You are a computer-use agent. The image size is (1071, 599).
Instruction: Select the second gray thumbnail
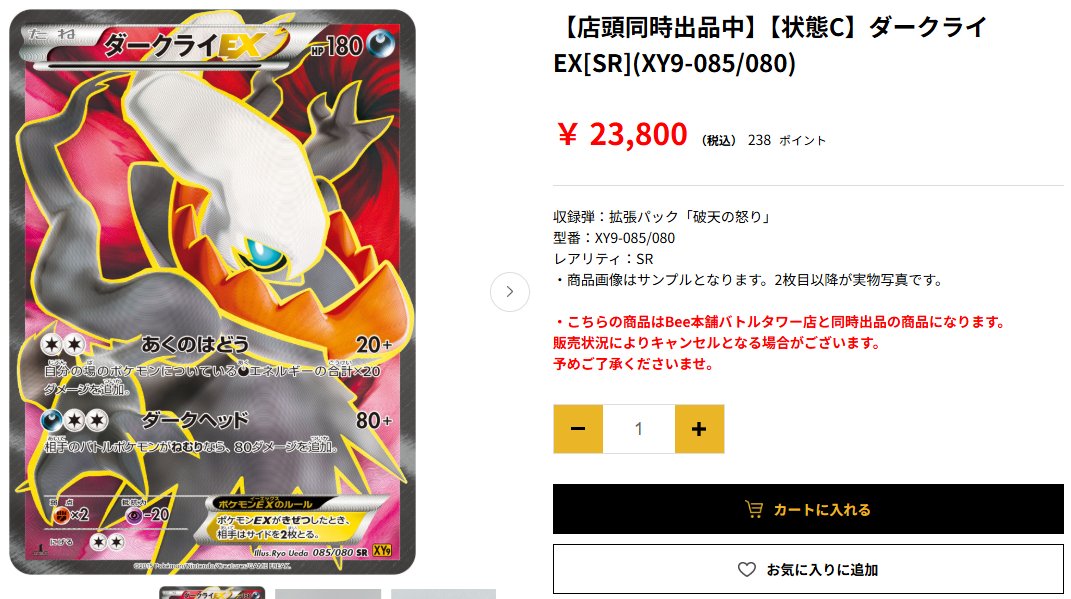click(x=328, y=594)
